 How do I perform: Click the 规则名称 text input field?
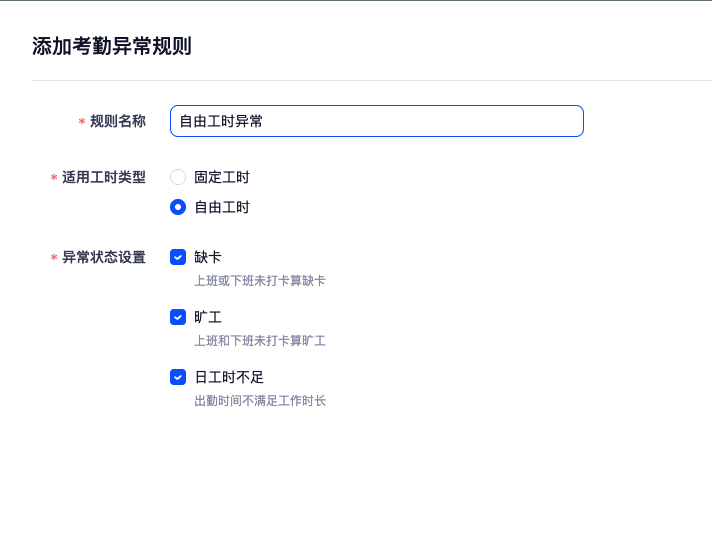click(376, 121)
